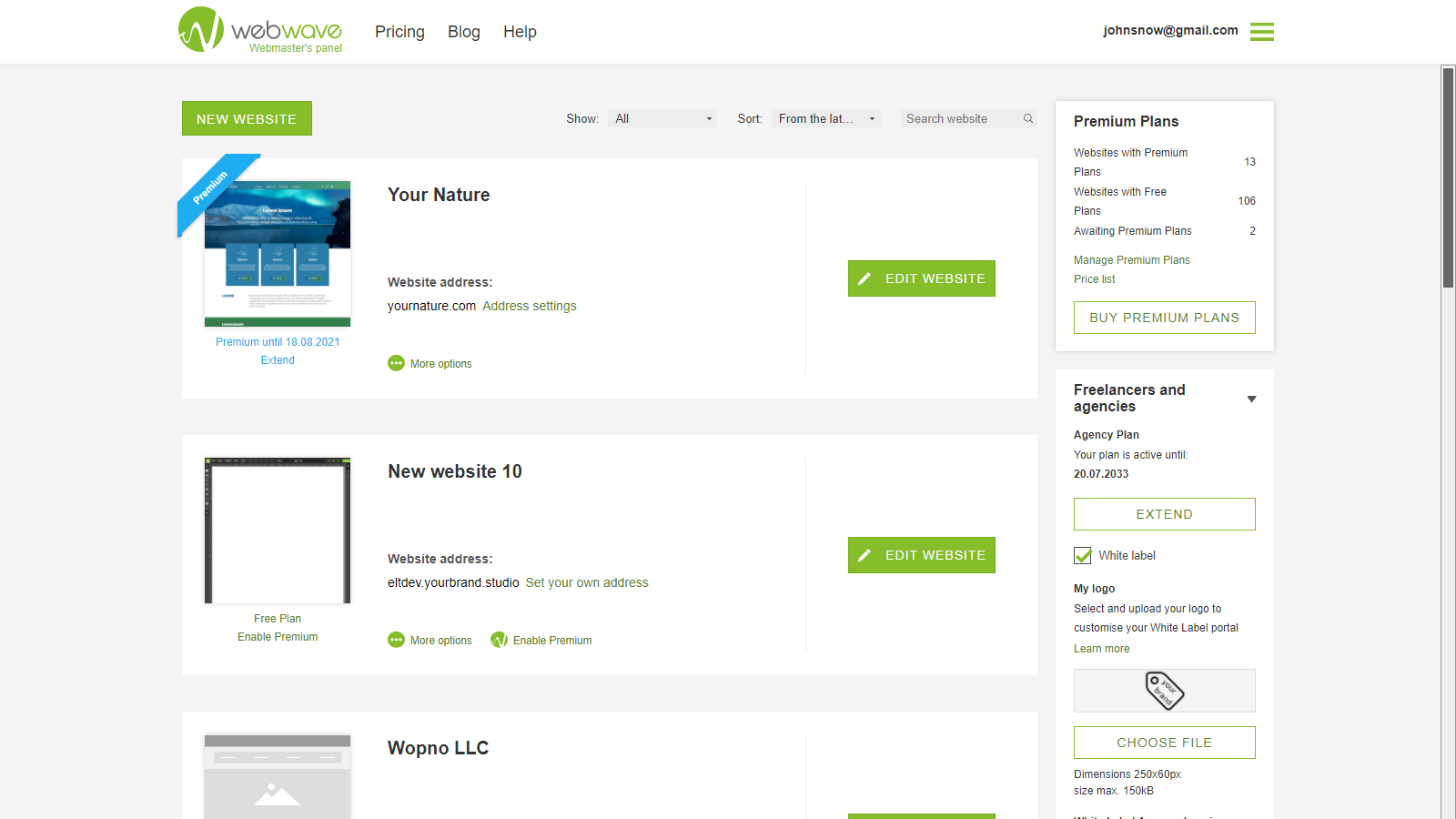Click the pencil icon on Your Nature's Edit Website
The width and height of the screenshot is (1456, 819).
(x=864, y=278)
